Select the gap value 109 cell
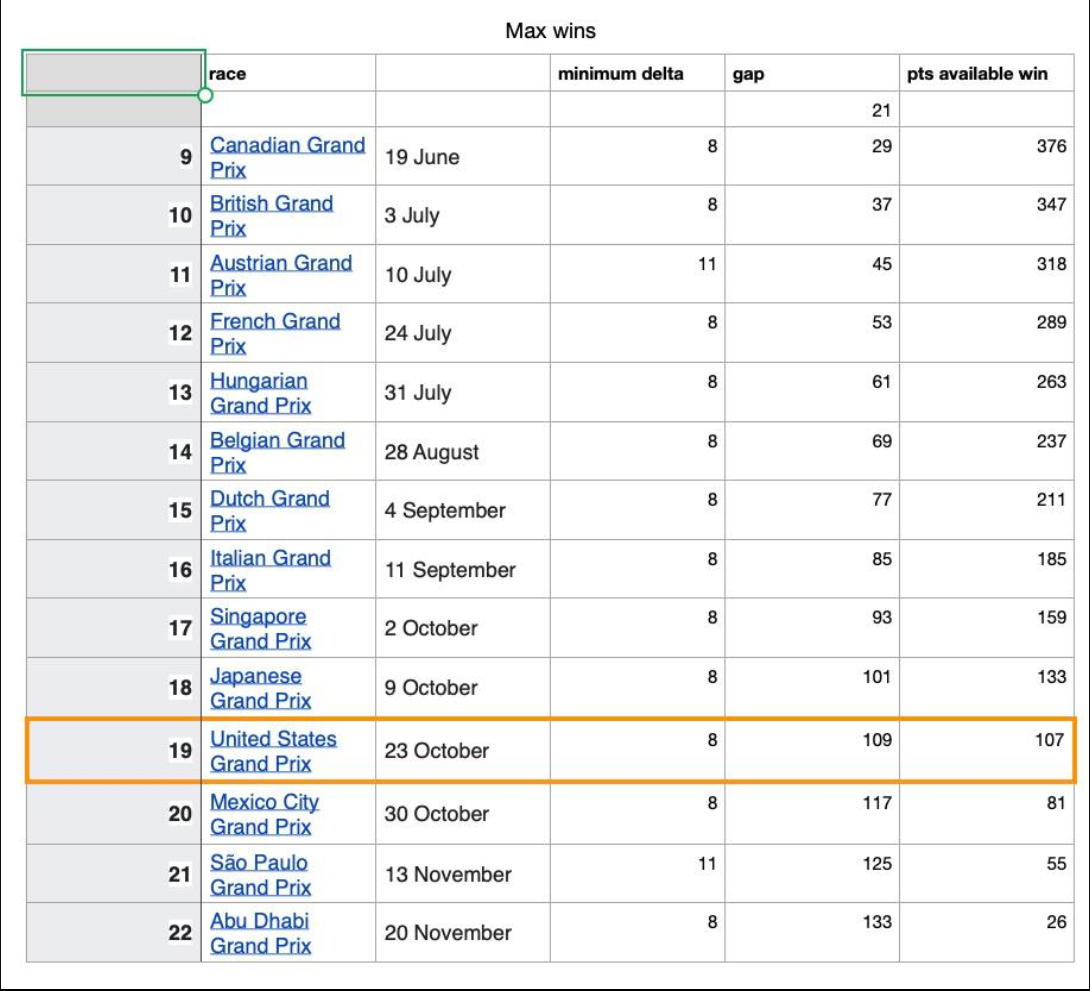1090x991 pixels. point(812,751)
